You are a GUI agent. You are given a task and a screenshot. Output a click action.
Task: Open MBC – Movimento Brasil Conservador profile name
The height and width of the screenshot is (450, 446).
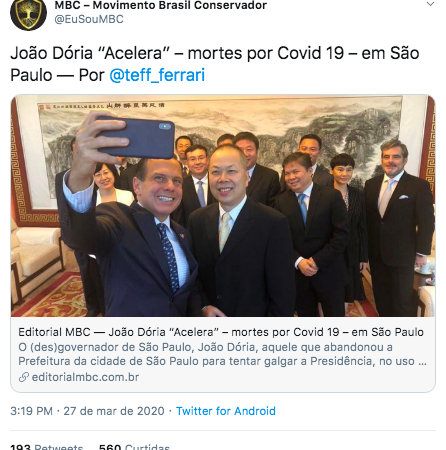(x=161, y=5)
